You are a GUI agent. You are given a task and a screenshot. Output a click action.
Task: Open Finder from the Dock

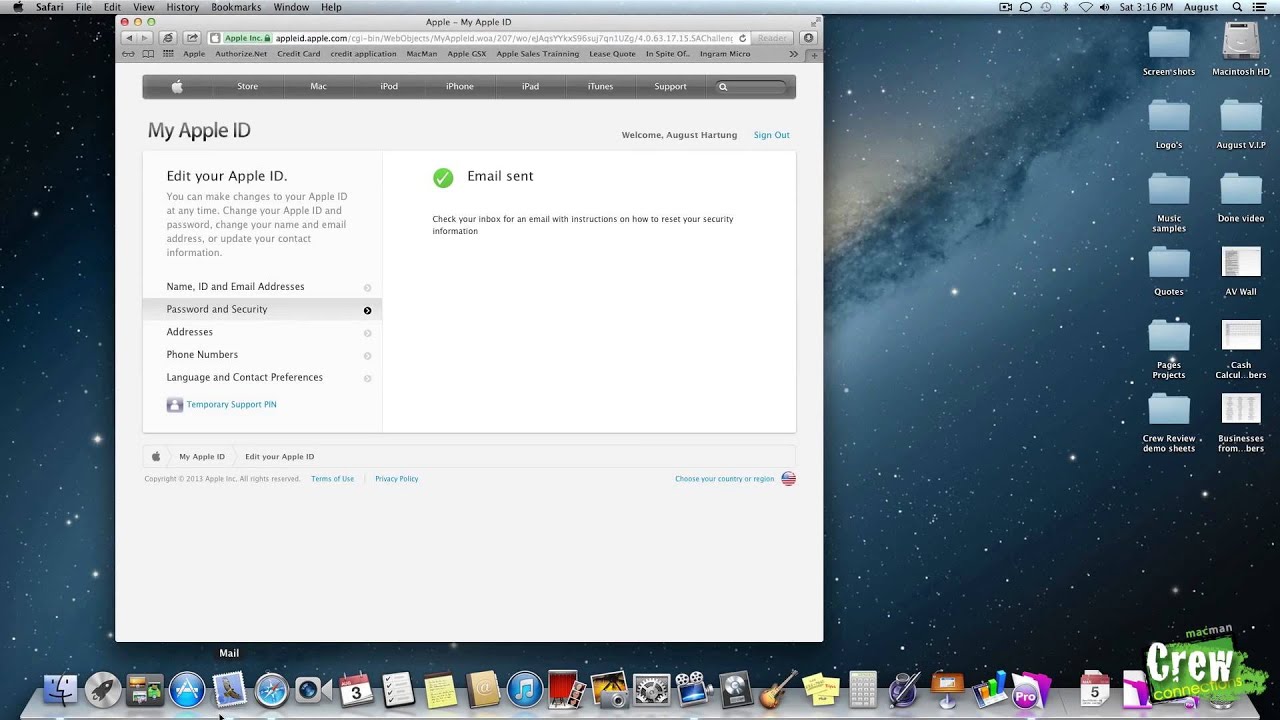(x=61, y=690)
